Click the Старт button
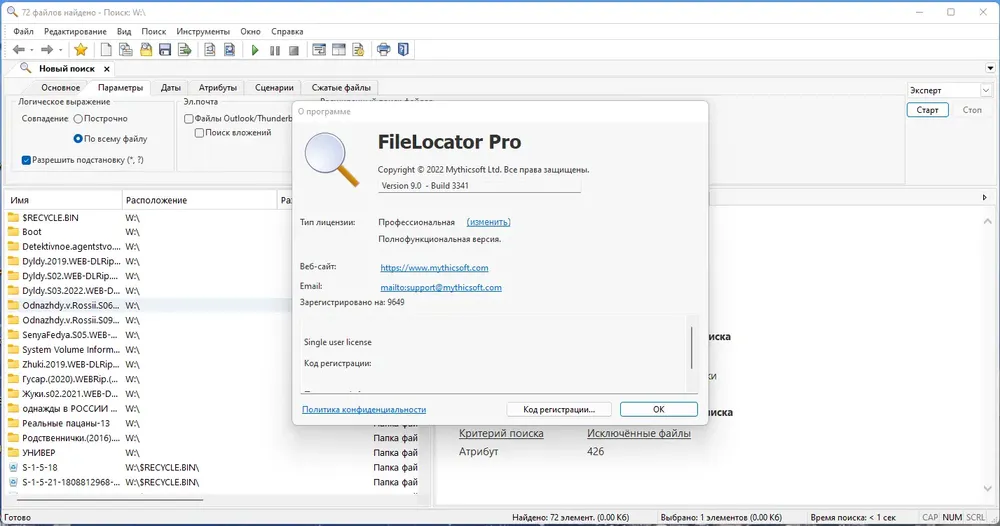Screen dimensions: 1000x526 [927, 110]
